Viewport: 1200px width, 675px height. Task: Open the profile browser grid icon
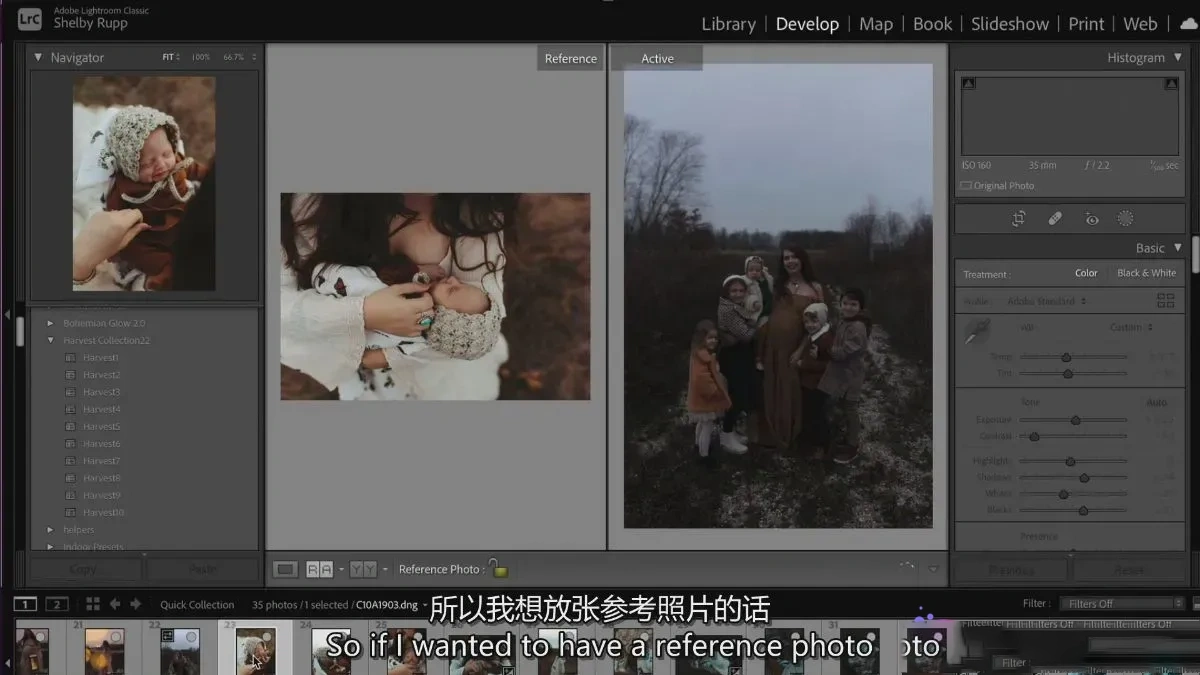coord(1165,300)
